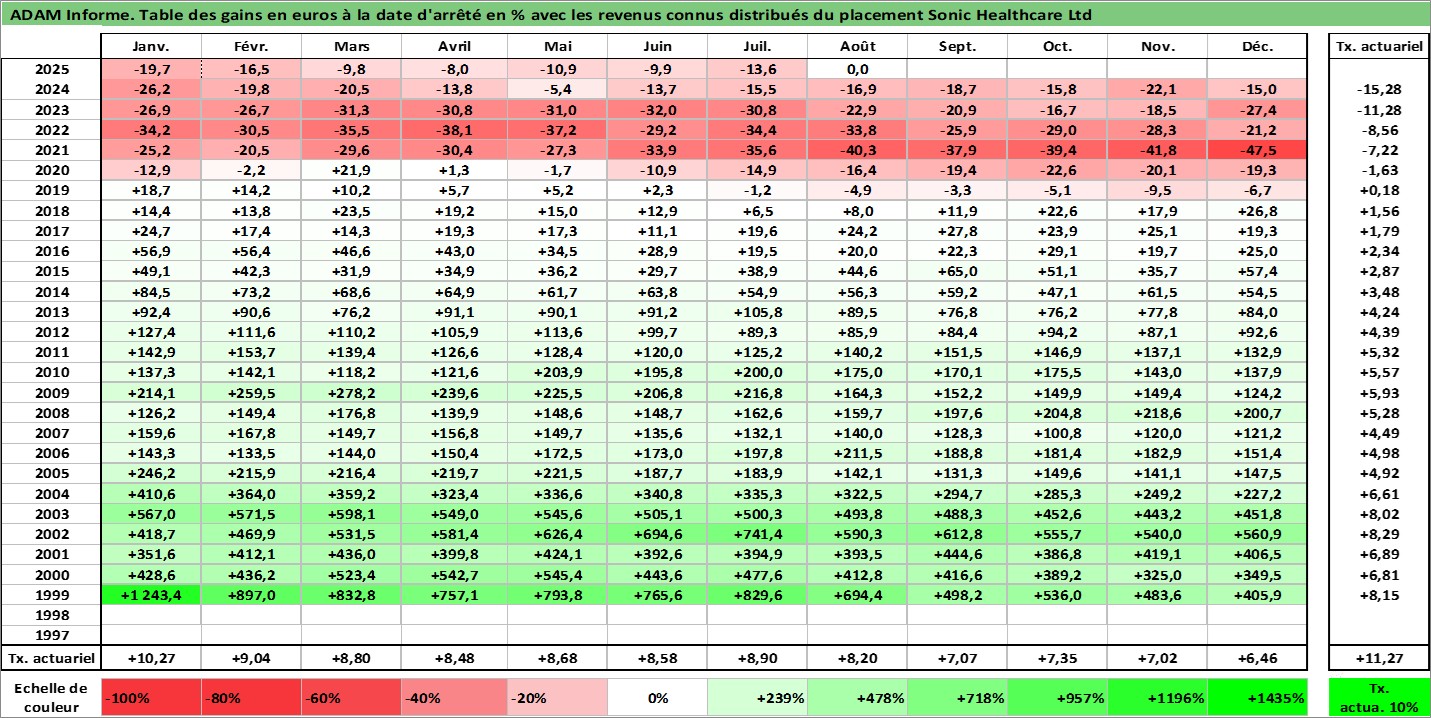Viewport: 1431px width, 718px height.
Task: Click the '-41,8' cell in November 2021
Action: tap(1157, 150)
